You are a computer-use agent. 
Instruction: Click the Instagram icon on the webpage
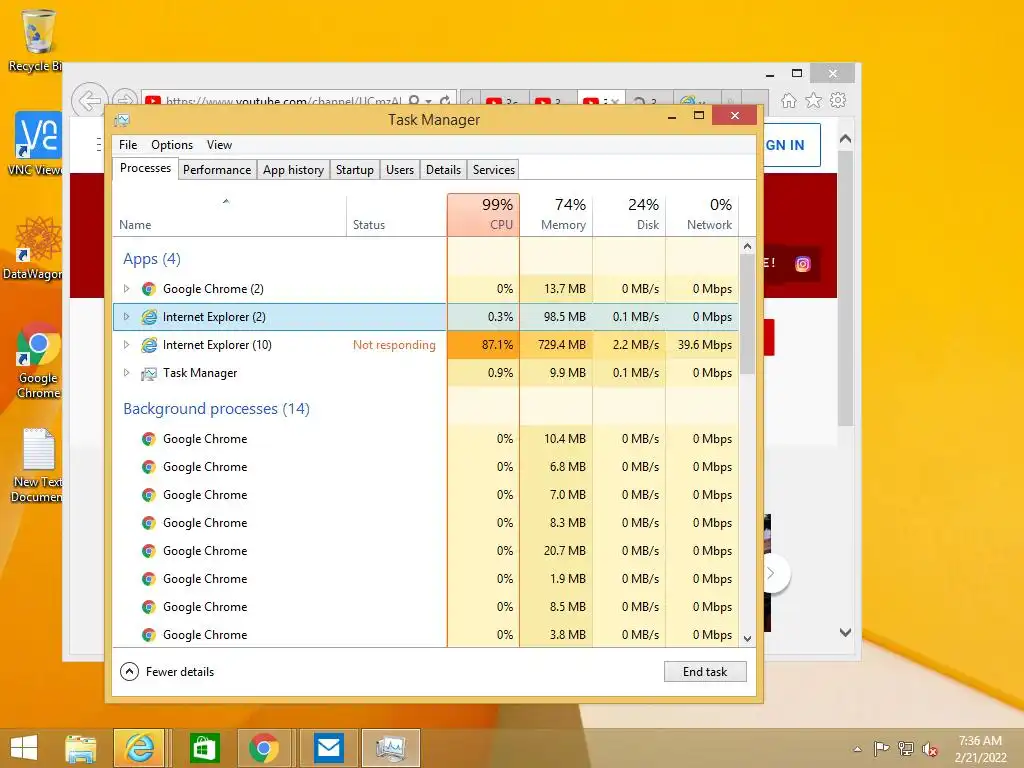(x=803, y=264)
